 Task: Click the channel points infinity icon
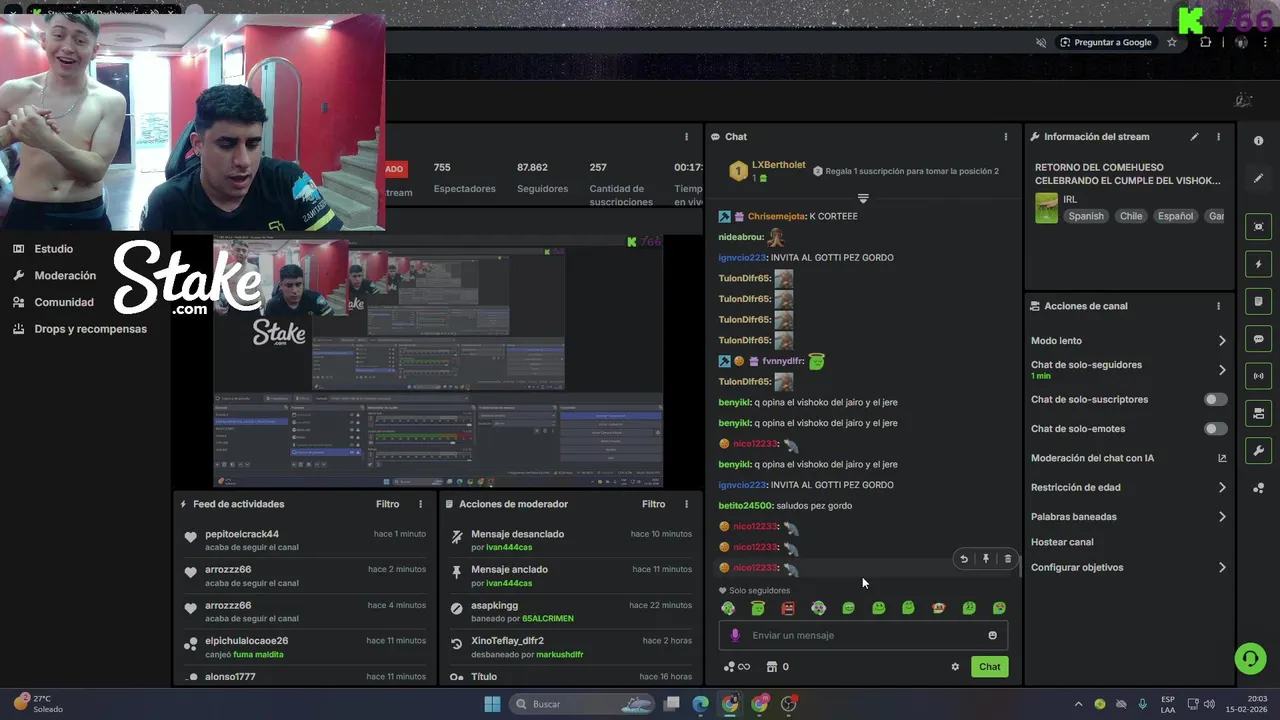[x=737, y=667]
